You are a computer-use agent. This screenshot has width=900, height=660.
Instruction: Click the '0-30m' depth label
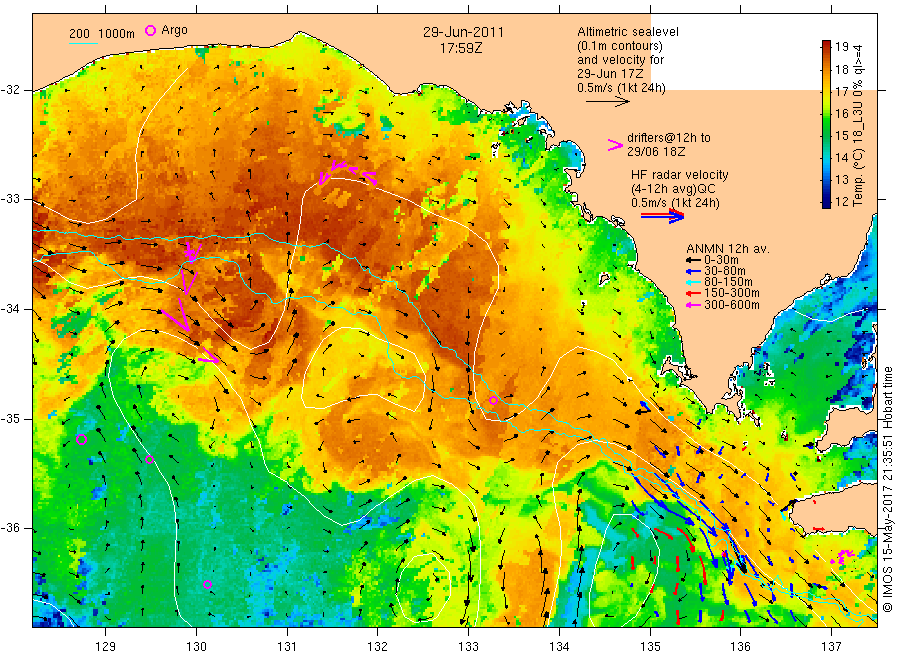pyautogui.click(x=721, y=261)
